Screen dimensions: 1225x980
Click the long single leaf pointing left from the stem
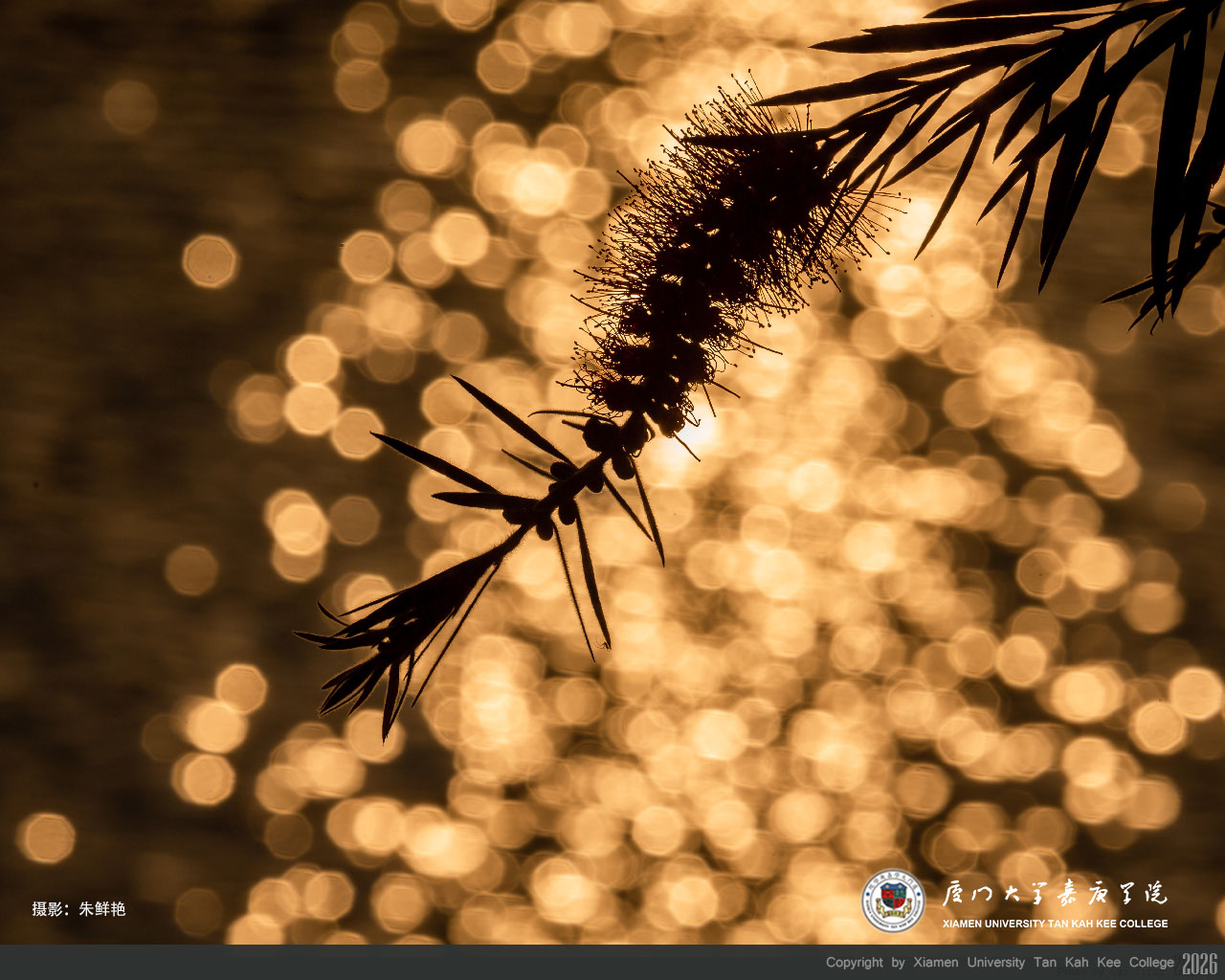(435, 464)
